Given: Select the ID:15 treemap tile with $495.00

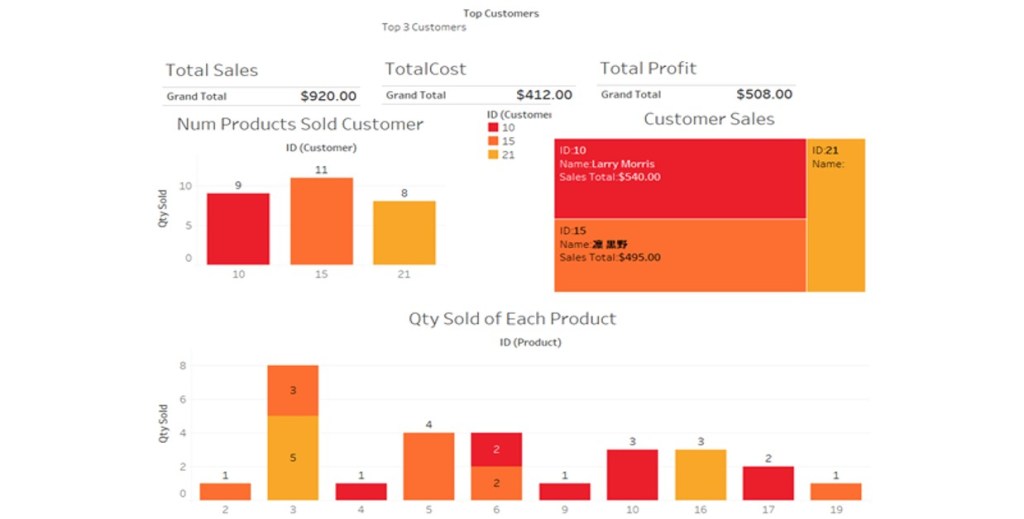Looking at the screenshot, I should click(x=680, y=255).
